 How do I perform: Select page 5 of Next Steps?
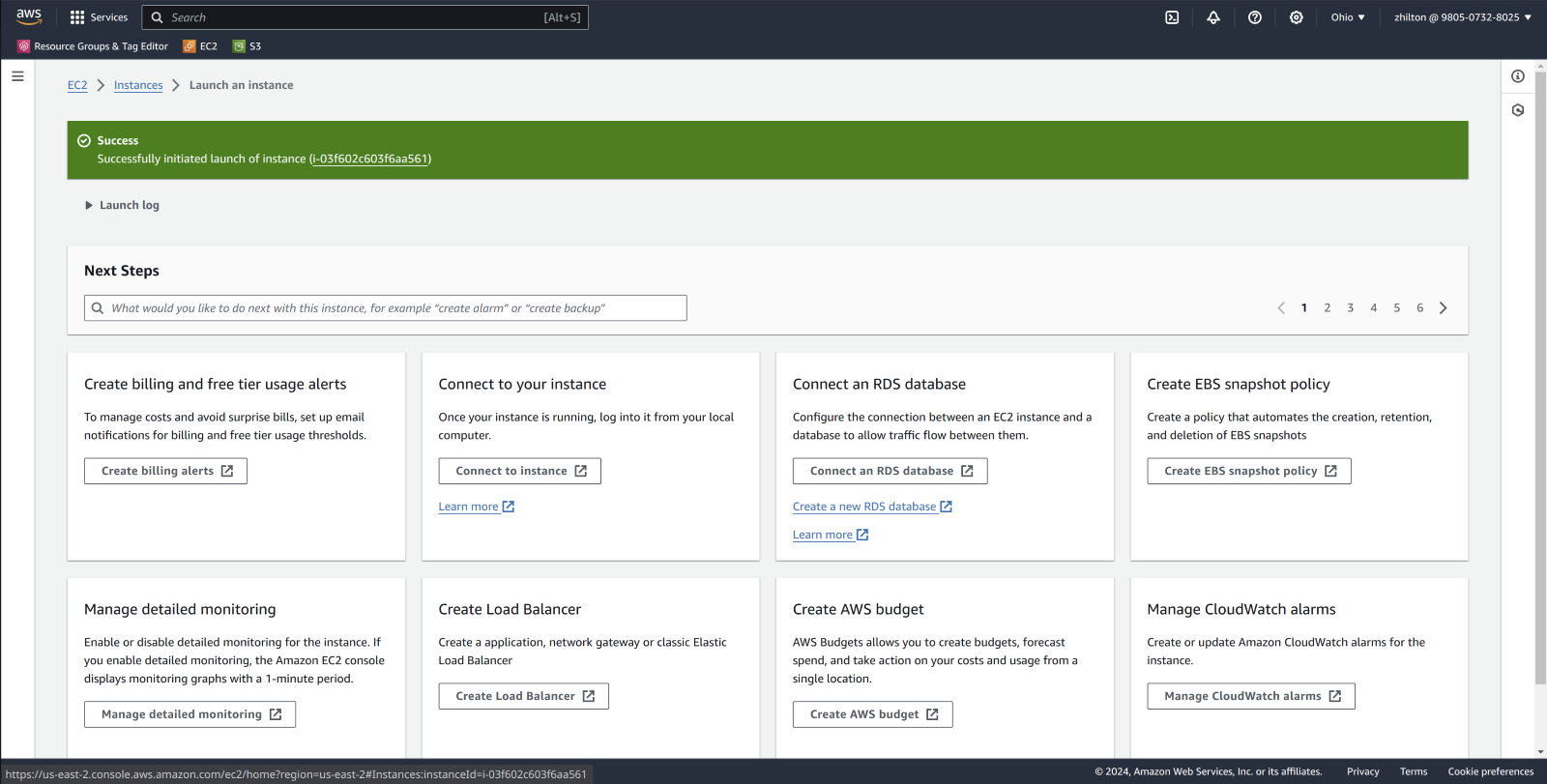point(1397,308)
